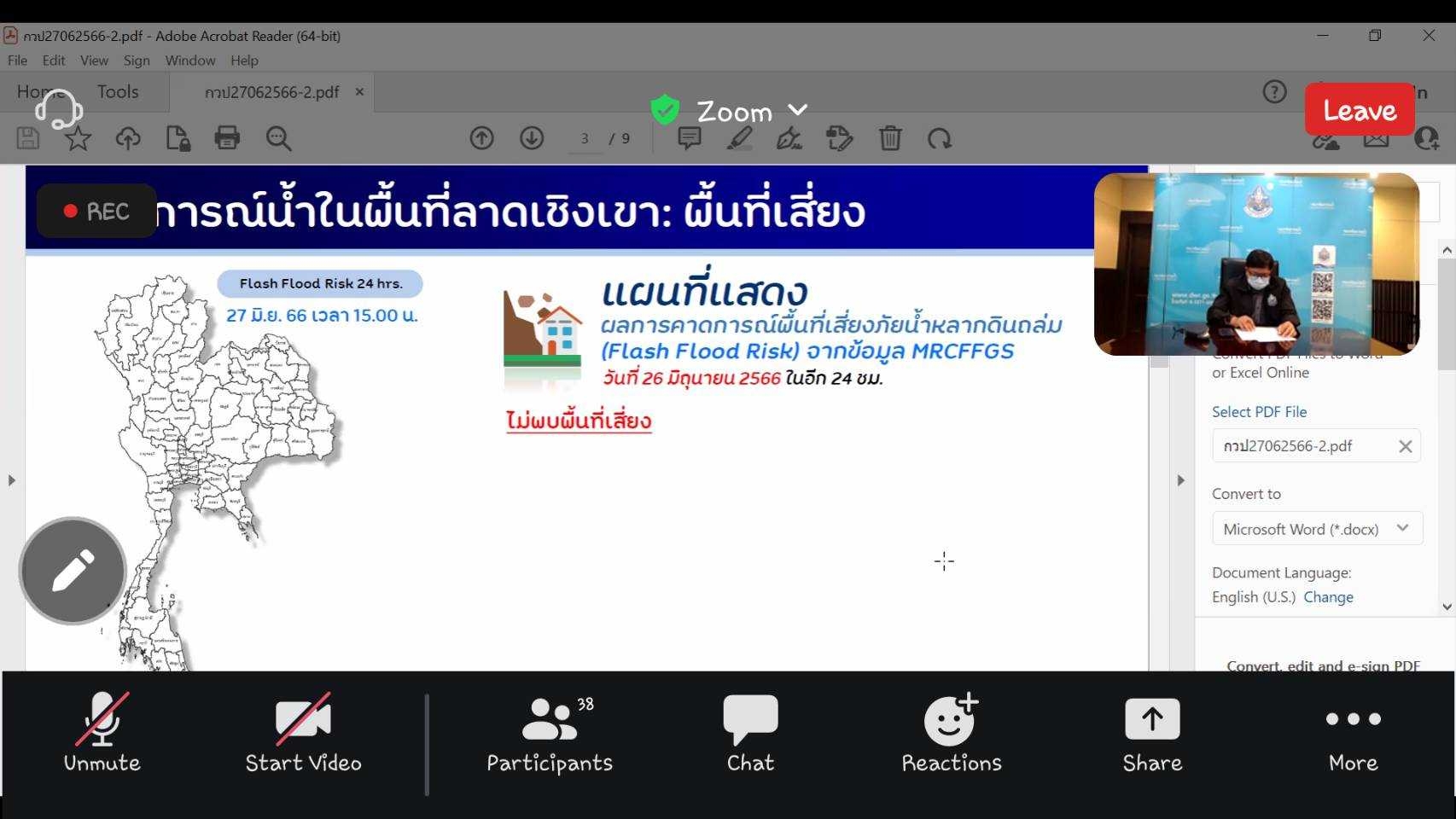Expand the Zoom meeting info dropdown
Image resolution: width=1456 pixels, height=819 pixels.
(797, 110)
